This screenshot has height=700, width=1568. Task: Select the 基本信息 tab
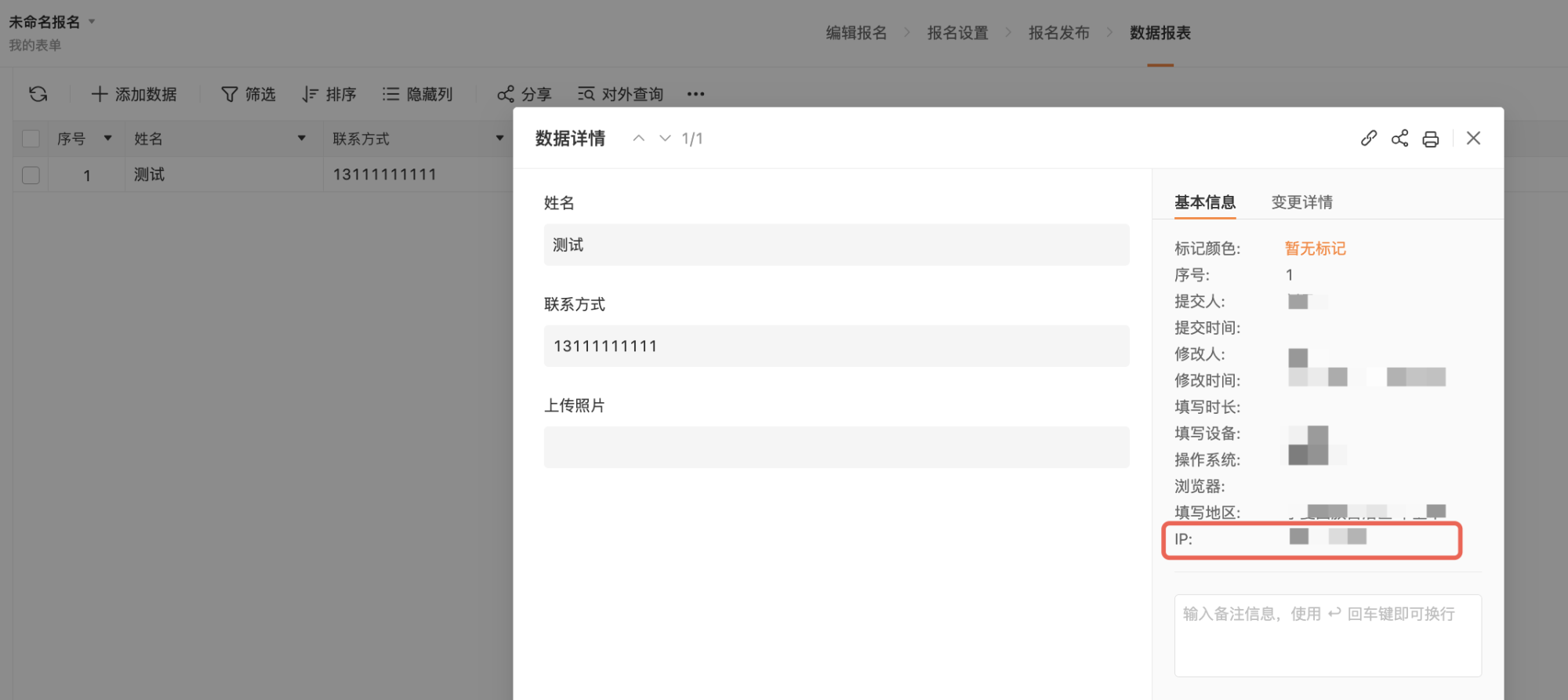(x=1204, y=202)
